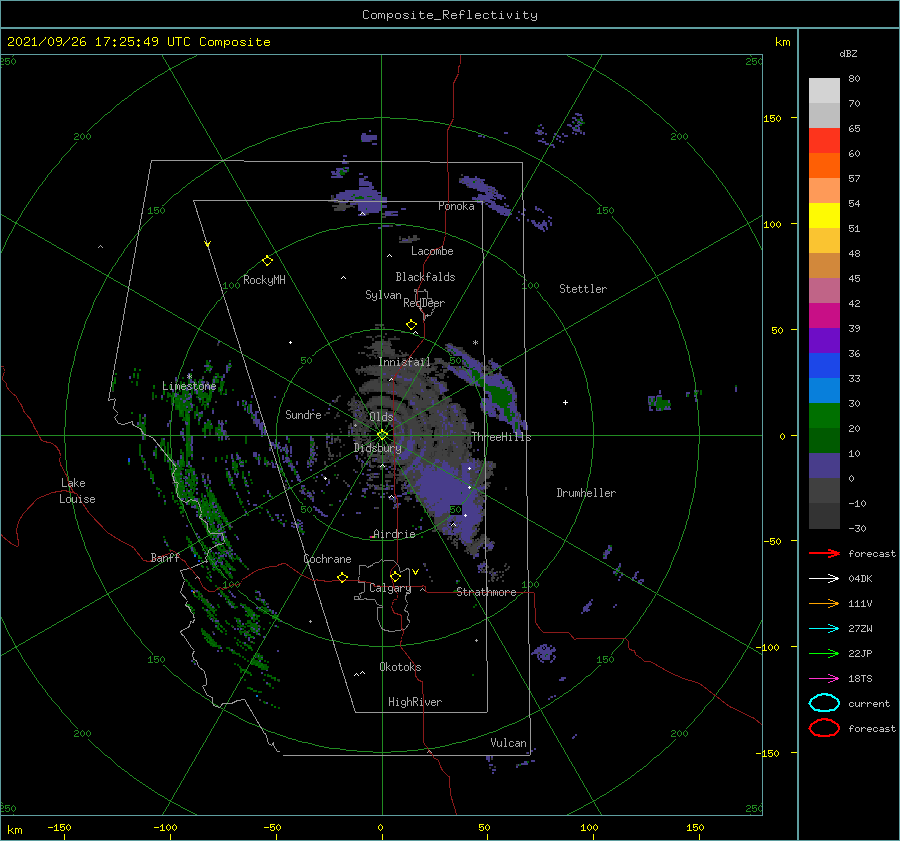900x841 pixels.
Task: Click the RedDeer city label
Action: [x=424, y=303]
